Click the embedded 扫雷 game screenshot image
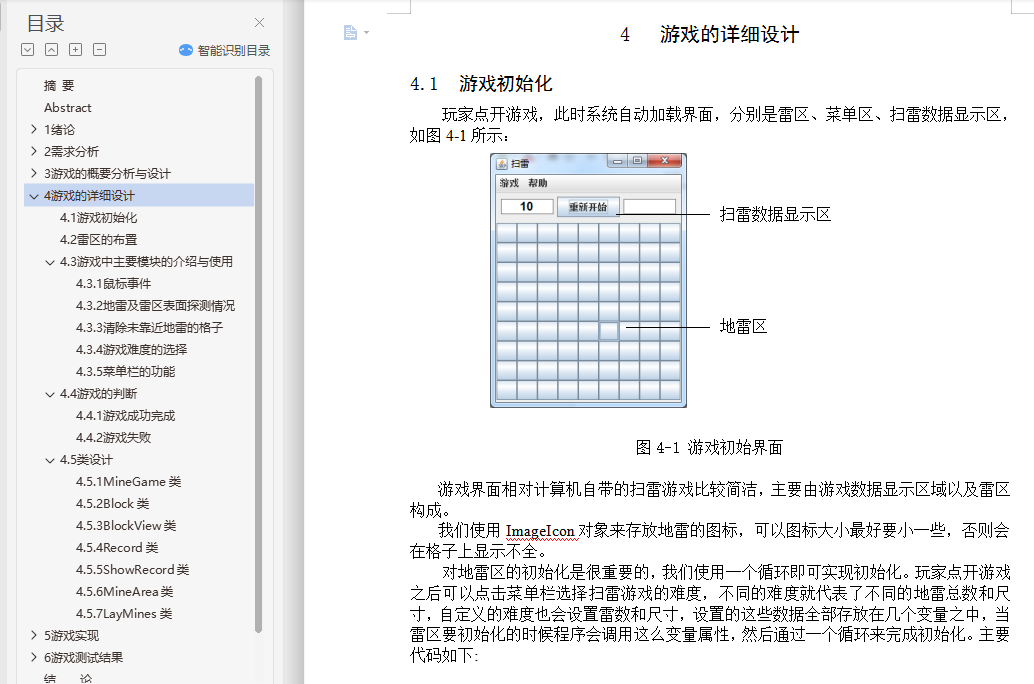The width and height of the screenshot is (1034, 684). click(x=588, y=280)
